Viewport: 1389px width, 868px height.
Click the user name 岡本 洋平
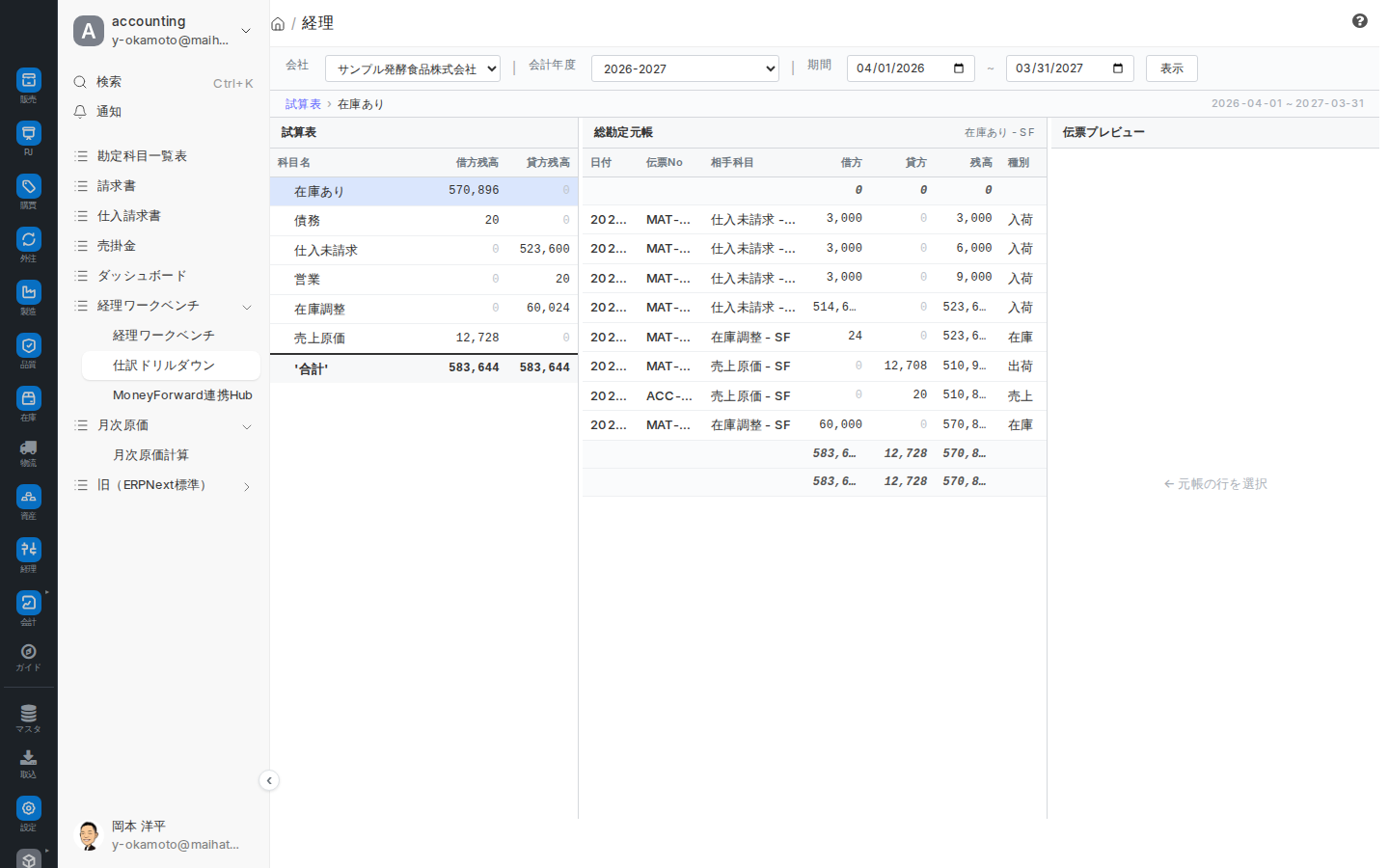(139, 827)
